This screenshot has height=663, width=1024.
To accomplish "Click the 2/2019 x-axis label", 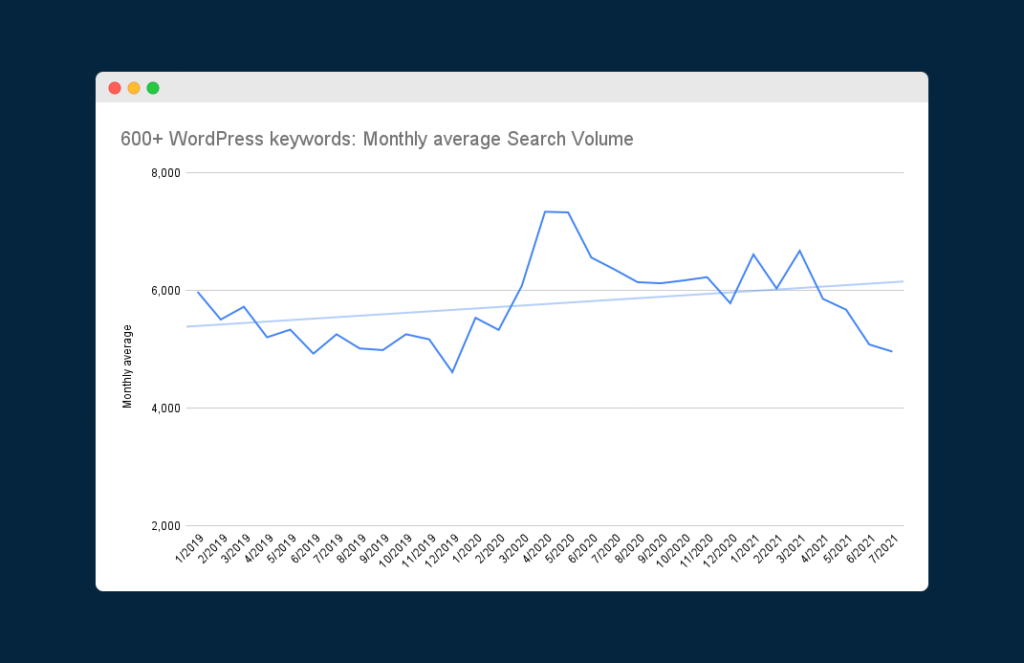I will point(212,549).
